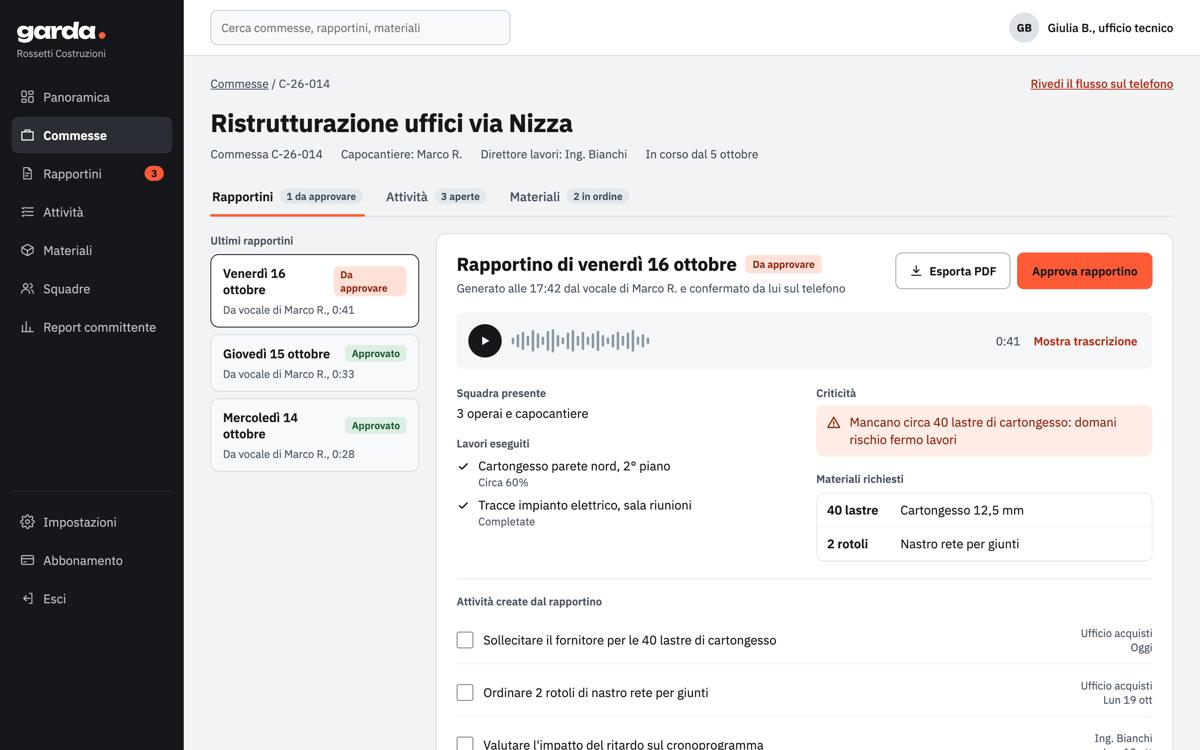Viewport: 1200px width, 750px height.
Task: Open the Giulia B. account label
Action: pyautogui.click(x=1110, y=28)
